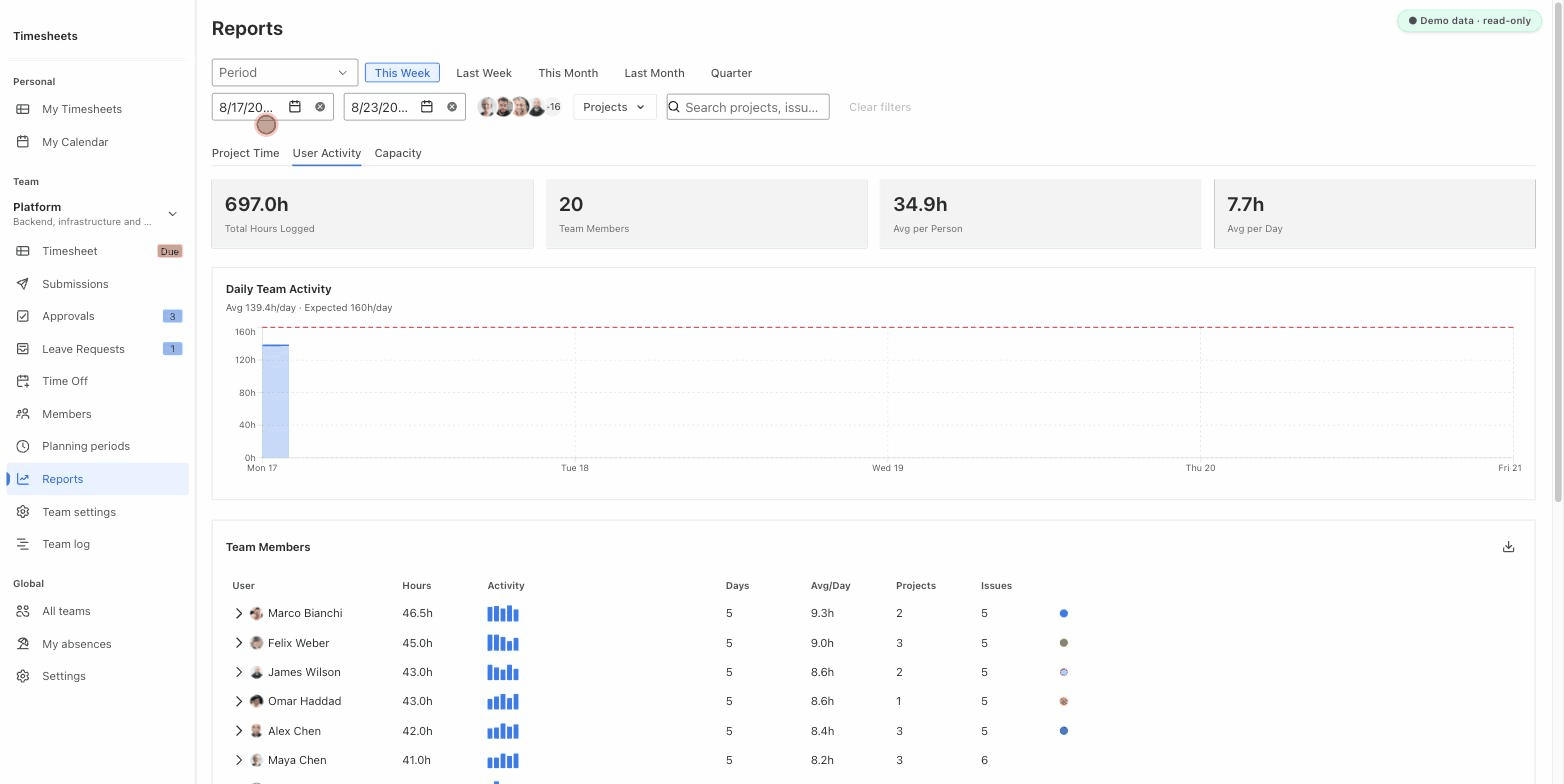1564x784 pixels.
Task: Click Marco Bianchi's avatar in table
Action: (256, 613)
